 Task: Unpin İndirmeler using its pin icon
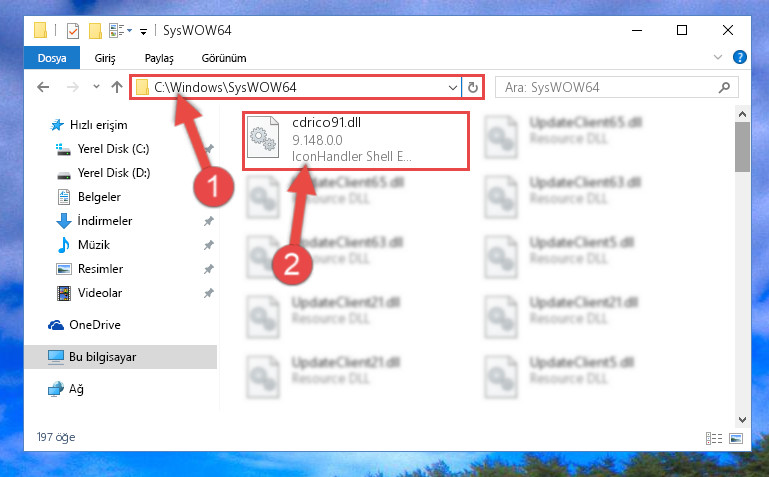209,221
